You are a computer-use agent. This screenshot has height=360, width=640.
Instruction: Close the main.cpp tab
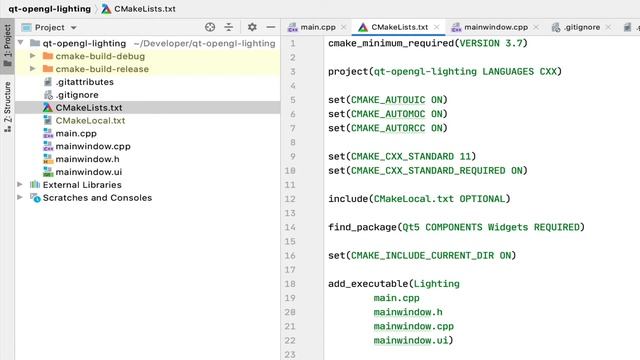[x=344, y=27]
